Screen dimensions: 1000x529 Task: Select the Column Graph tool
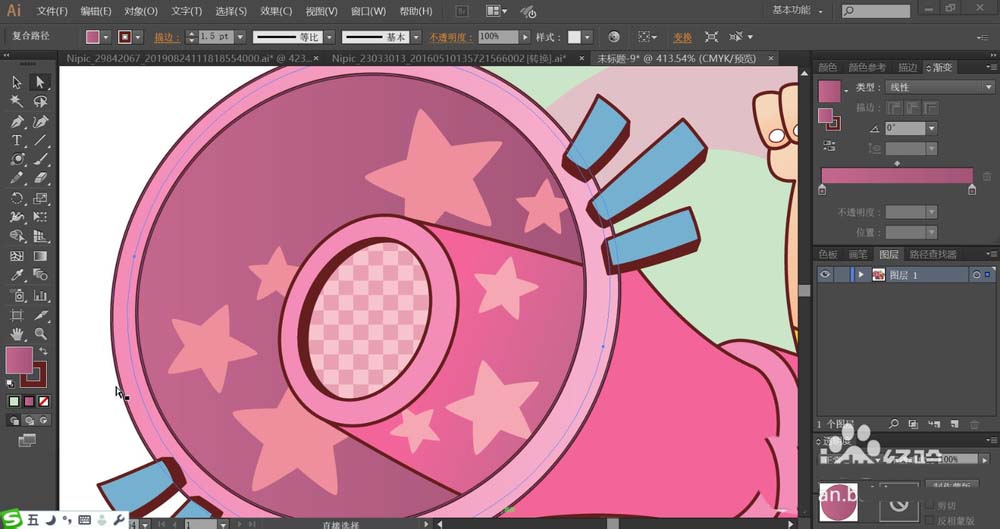pyautogui.click(x=40, y=295)
